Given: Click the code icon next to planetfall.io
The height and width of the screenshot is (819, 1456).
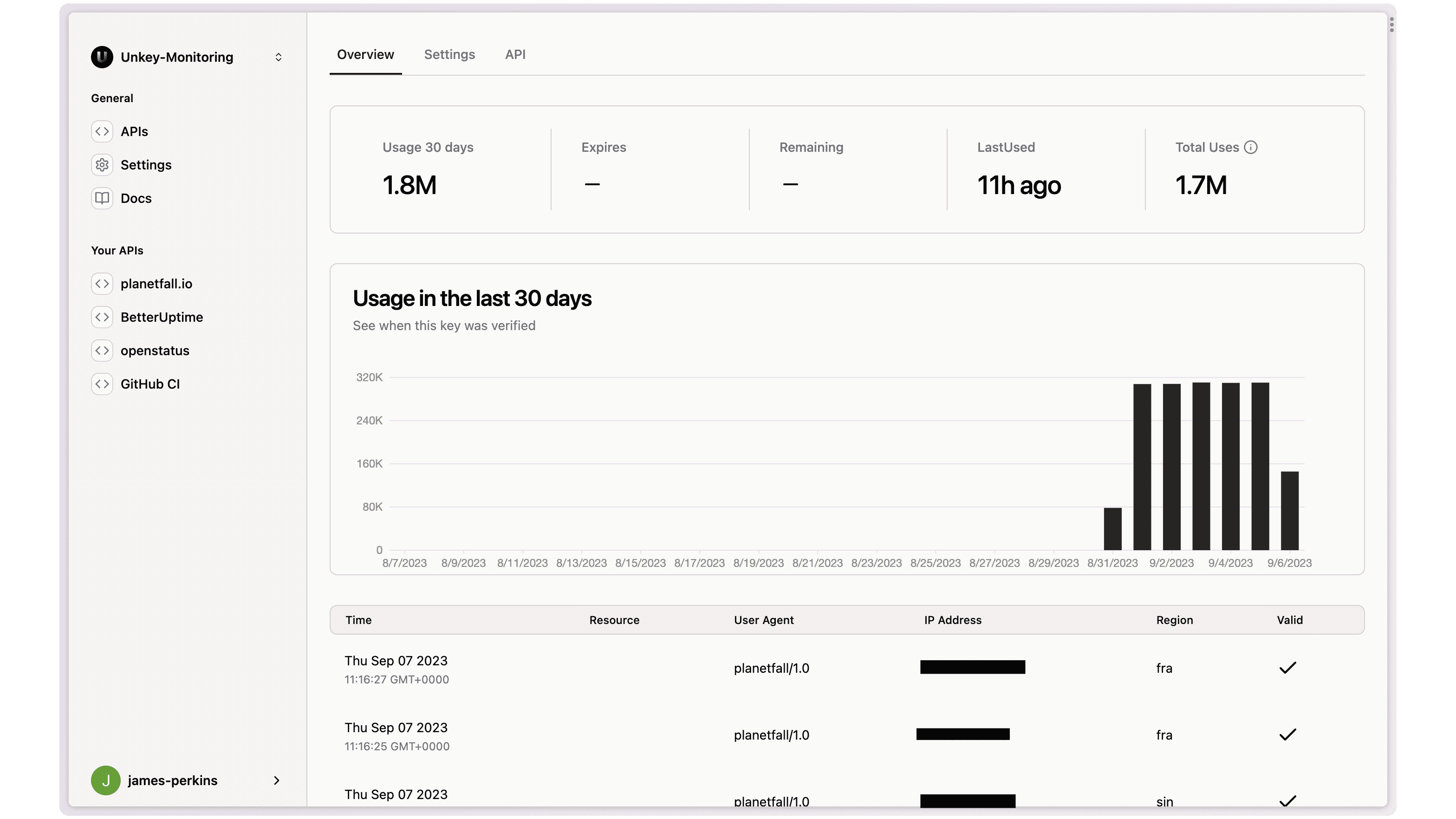Looking at the screenshot, I should click(102, 284).
